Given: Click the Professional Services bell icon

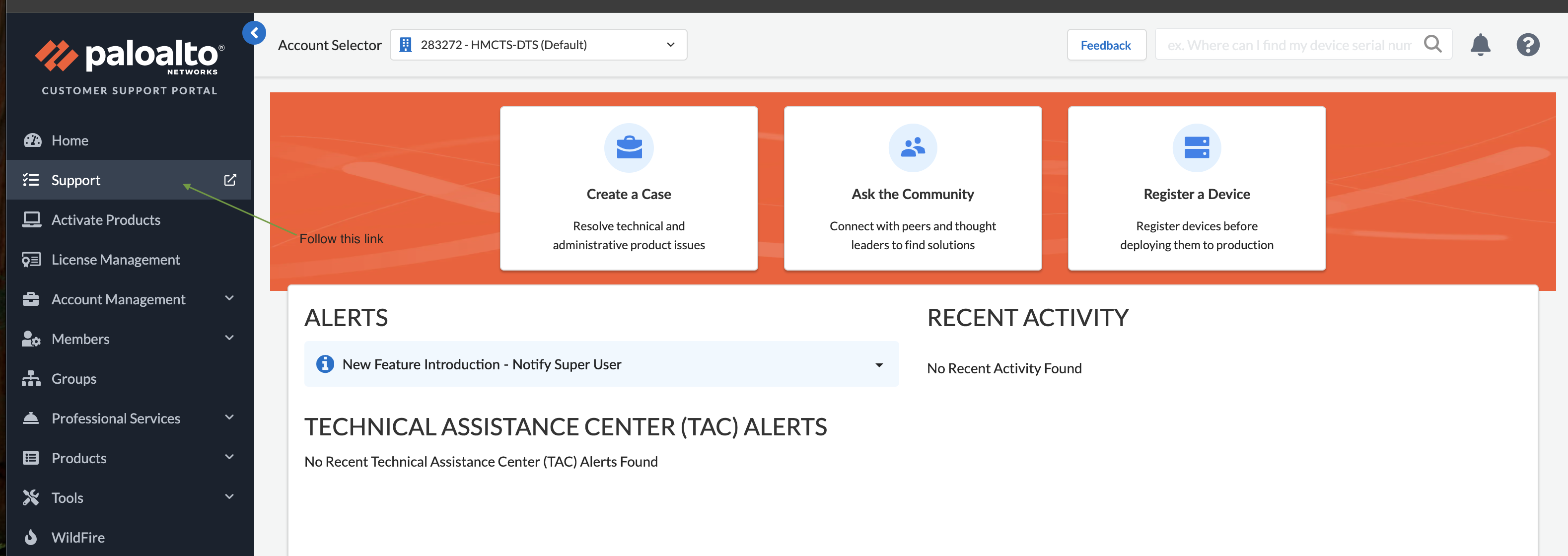Looking at the screenshot, I should [31, 418].
